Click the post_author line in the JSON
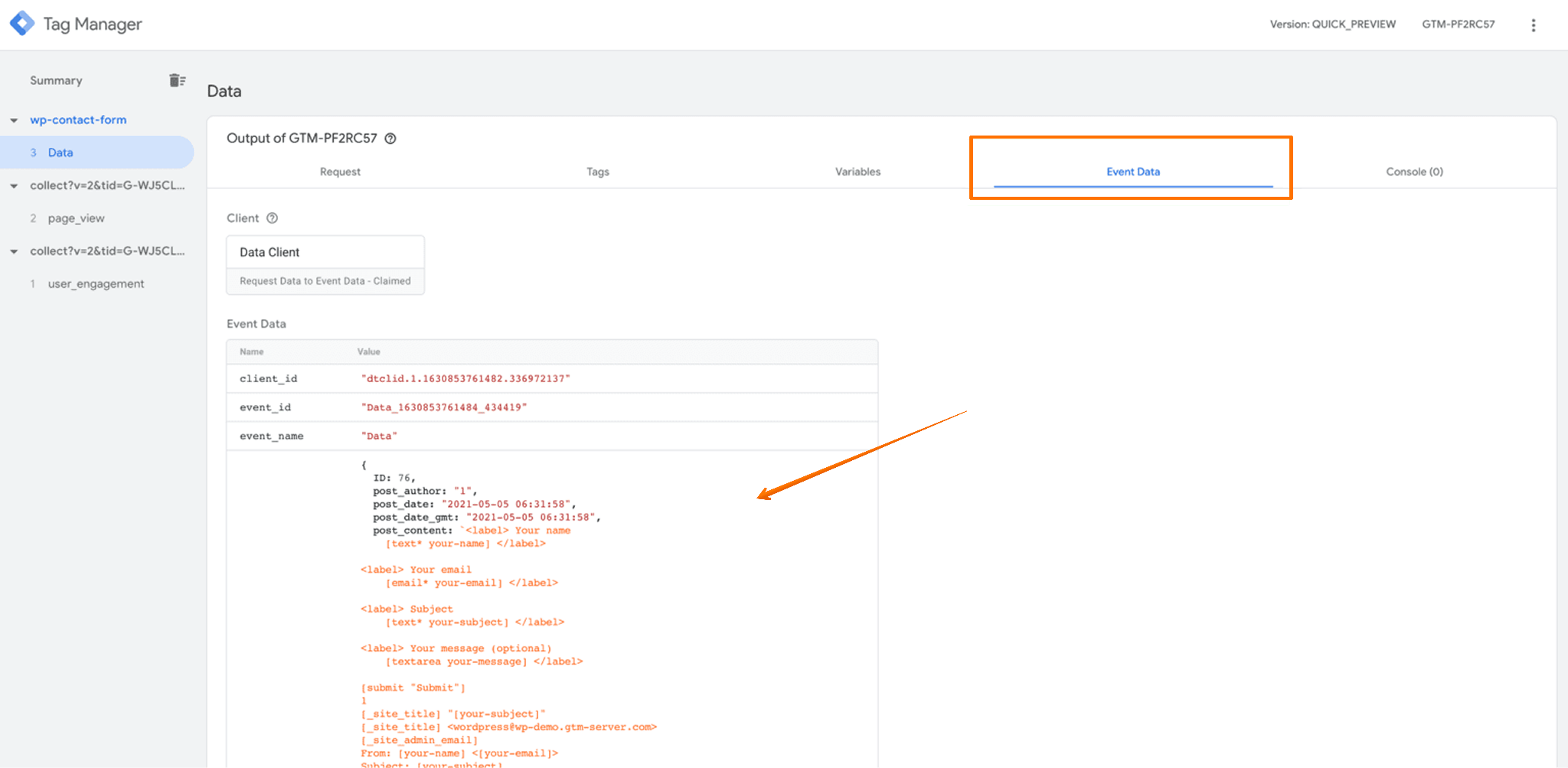Image resolution: width=1568 pixels, height=768 pixels. click(425, 492)
